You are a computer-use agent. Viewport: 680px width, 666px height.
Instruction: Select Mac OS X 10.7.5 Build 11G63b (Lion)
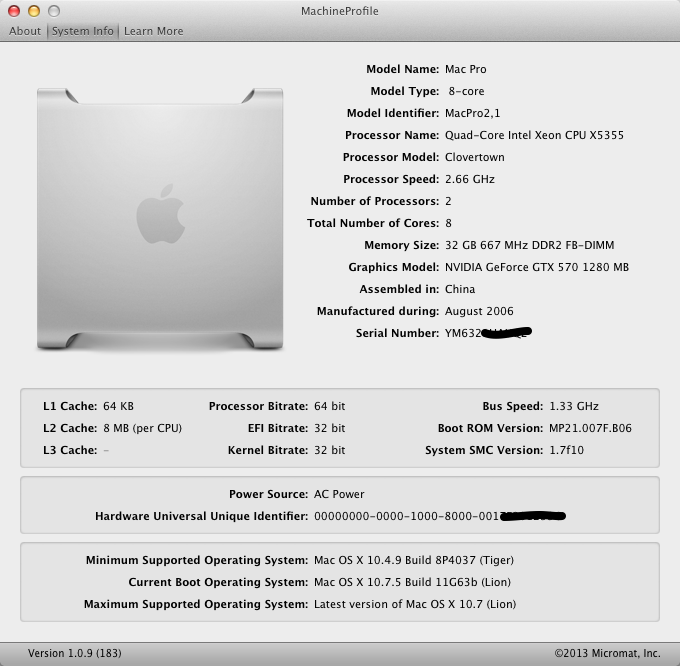point(412,582)
